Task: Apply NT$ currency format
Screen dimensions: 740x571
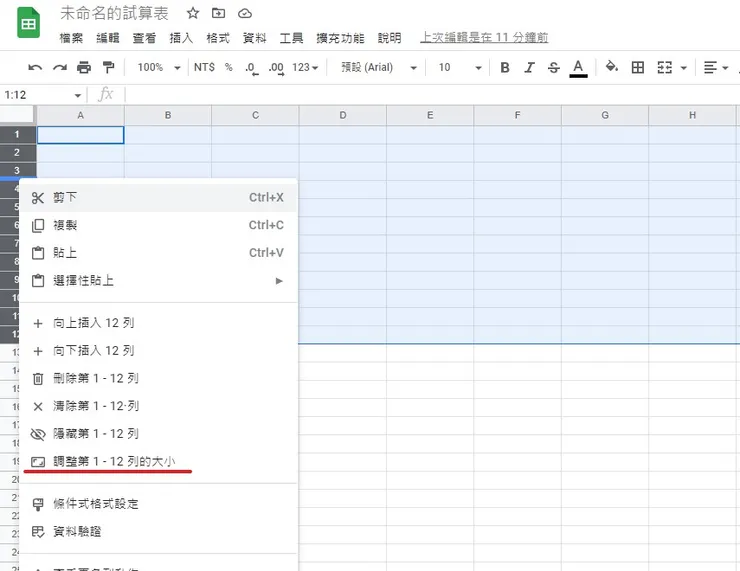Action: click(204, 67)
